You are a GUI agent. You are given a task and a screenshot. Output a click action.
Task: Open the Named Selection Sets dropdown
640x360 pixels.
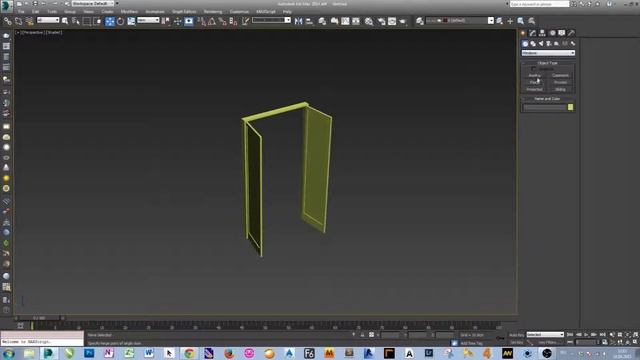click(271, 20)
